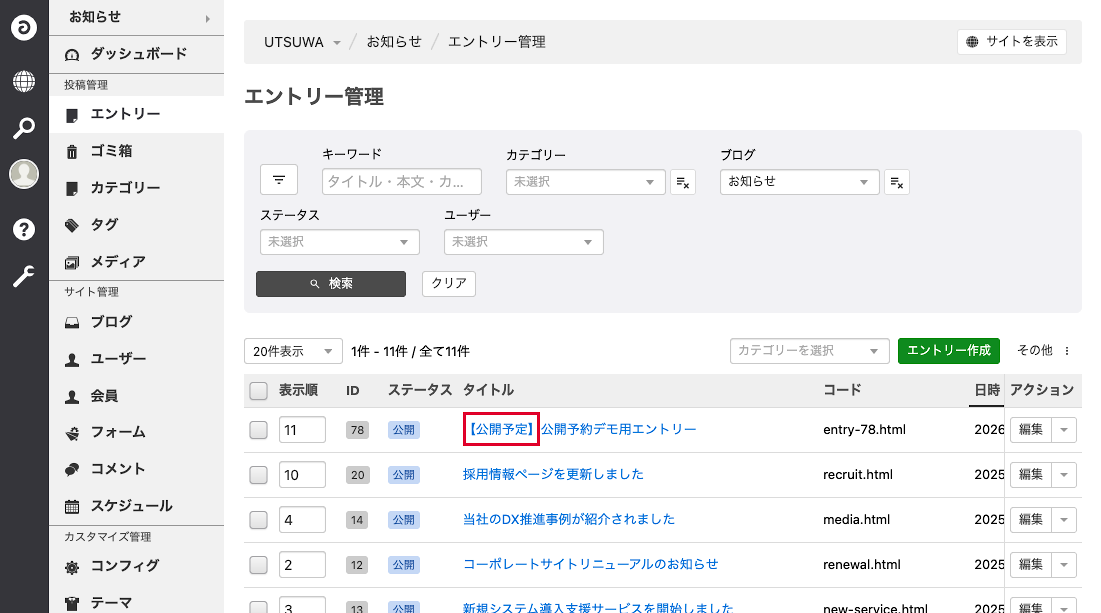Click the 会員 sidebar icon
Viewport: 1101px width, 613px height.
pyautogui.click(x=72, y=397)
